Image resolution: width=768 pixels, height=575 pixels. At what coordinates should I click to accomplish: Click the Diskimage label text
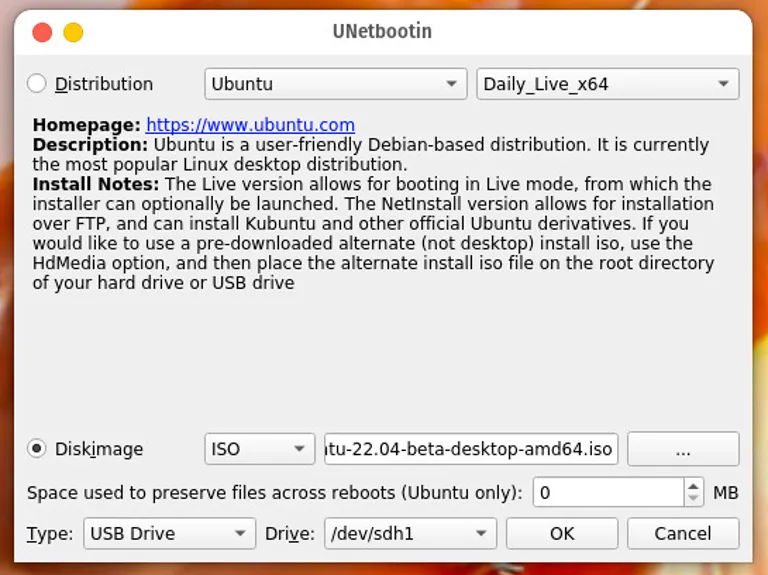(x=99, y=449)
